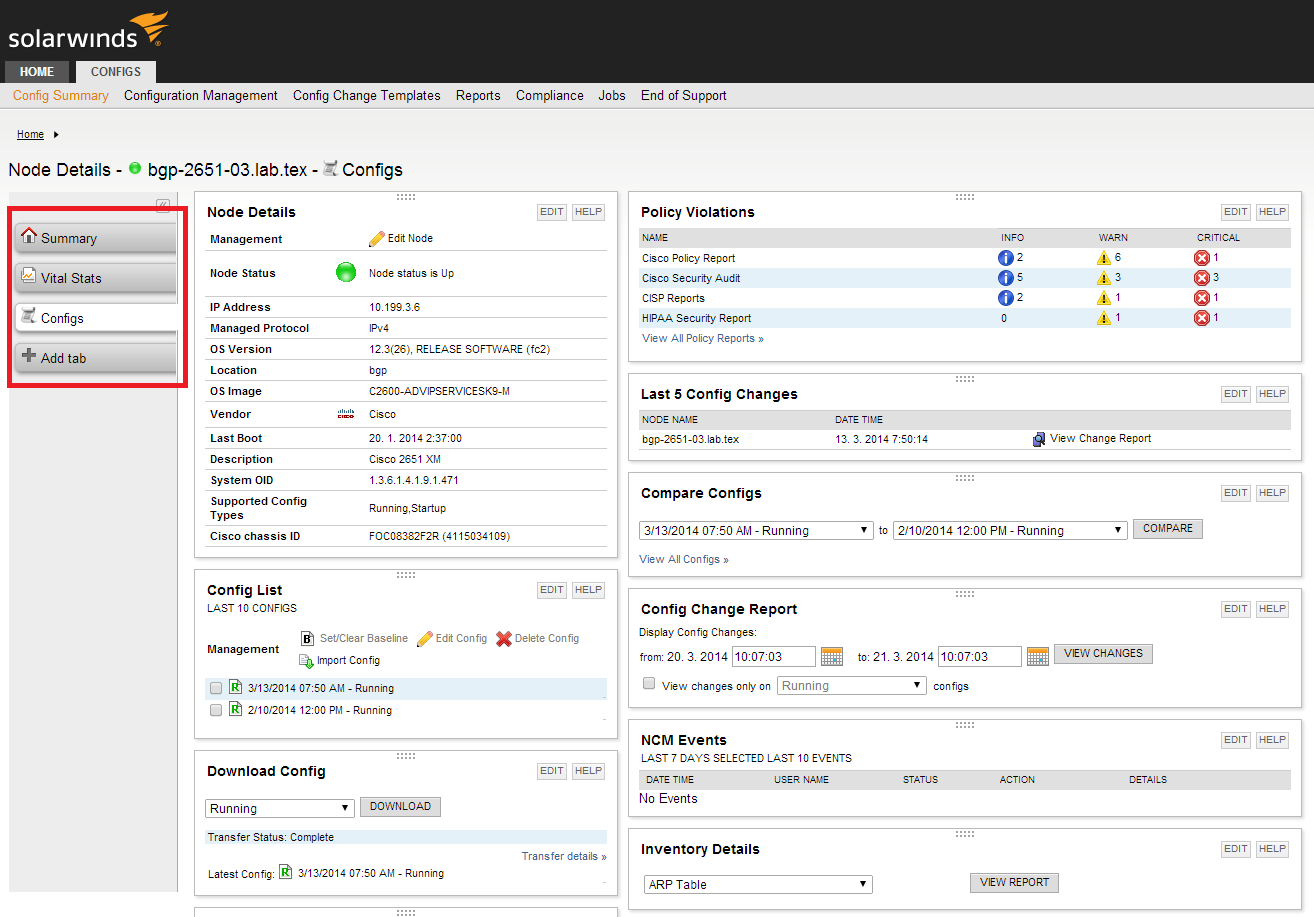
Task: Click the VIEW REPORT button
Action: (x=1014, y=883)
